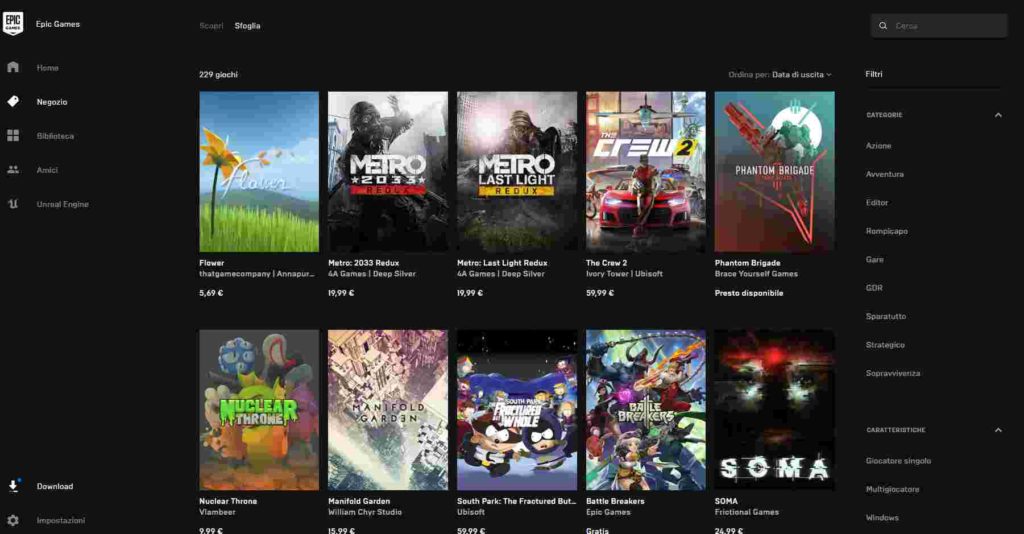Filter by Strategico category
The image size is (1024, 534).
point(886,345)
